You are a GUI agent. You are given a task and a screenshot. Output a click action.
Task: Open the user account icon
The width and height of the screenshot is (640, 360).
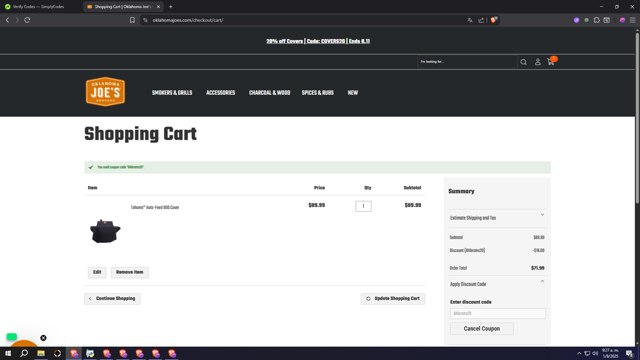[x=538, y=62]
